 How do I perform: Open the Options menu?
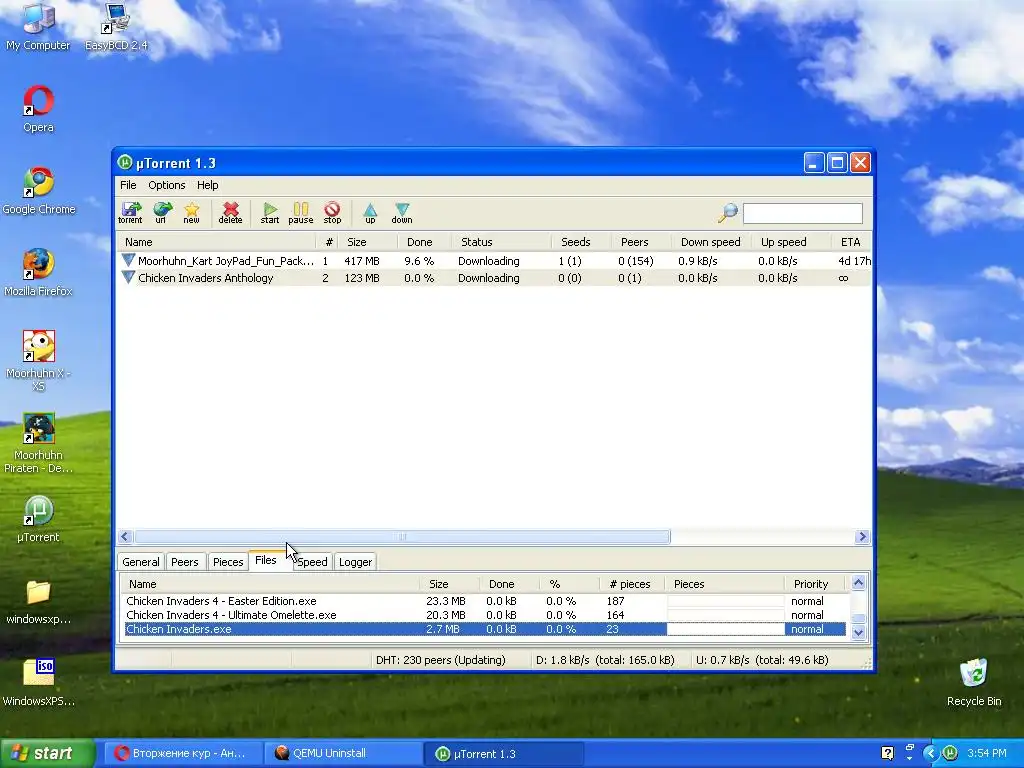167,185
